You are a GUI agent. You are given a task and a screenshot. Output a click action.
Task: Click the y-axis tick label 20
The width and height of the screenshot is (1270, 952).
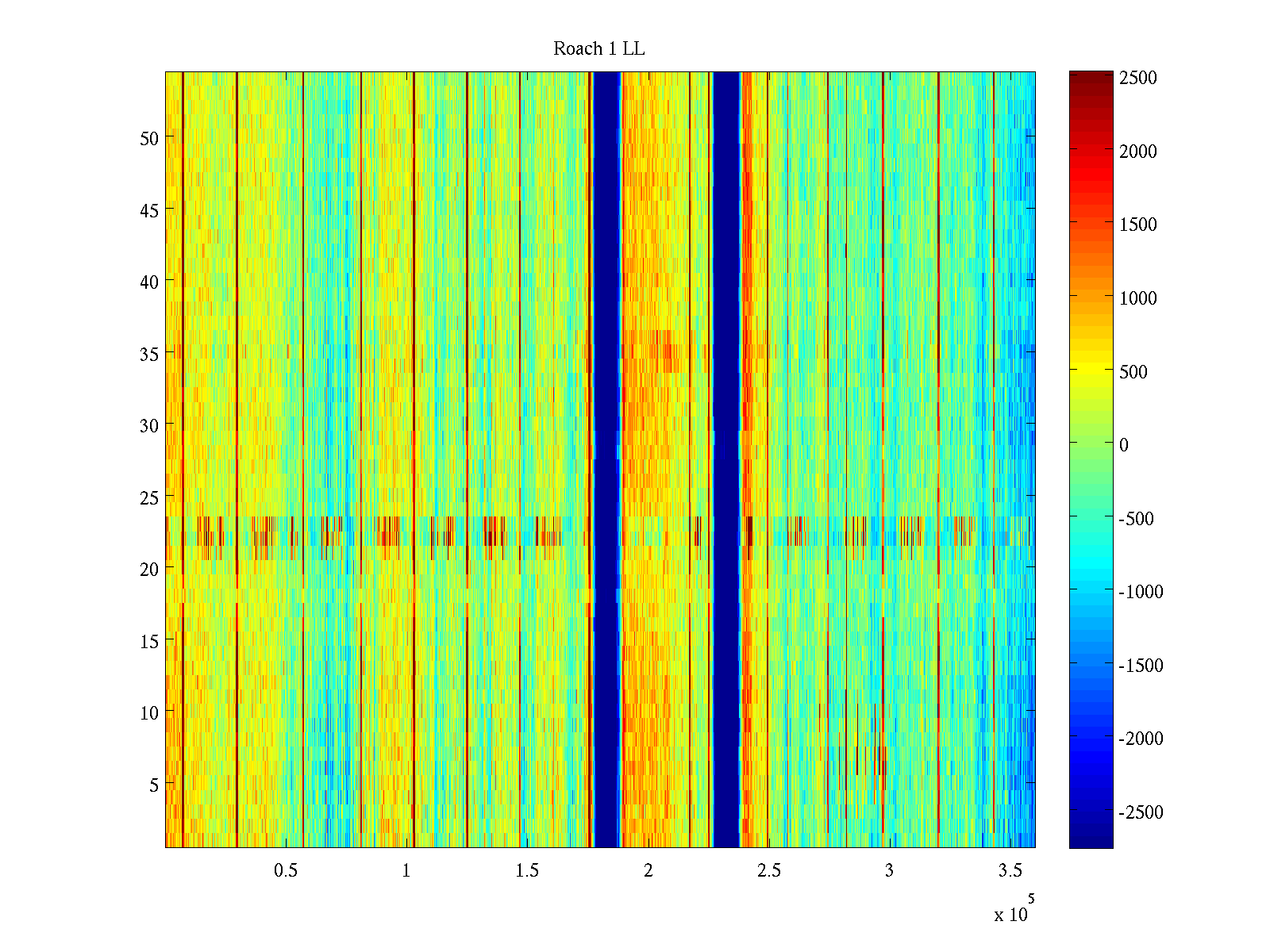tap(149, 569)
